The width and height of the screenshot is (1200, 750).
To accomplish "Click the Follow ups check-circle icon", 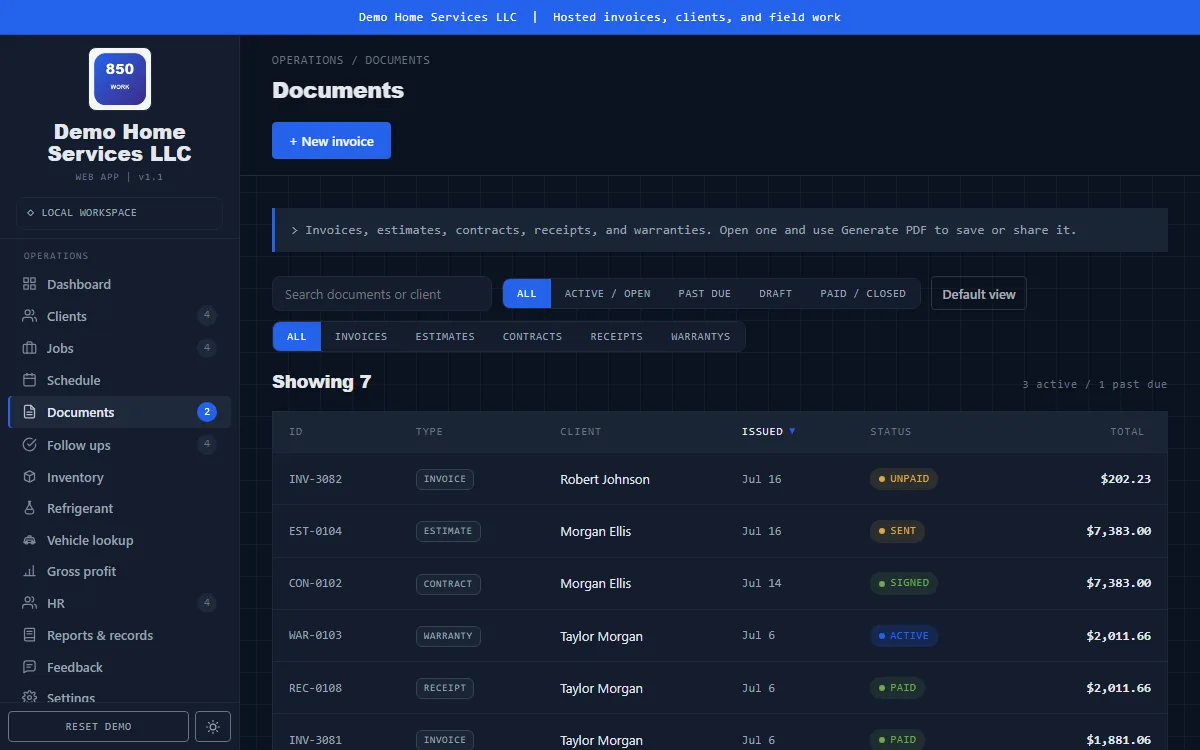I will (29, 445).
